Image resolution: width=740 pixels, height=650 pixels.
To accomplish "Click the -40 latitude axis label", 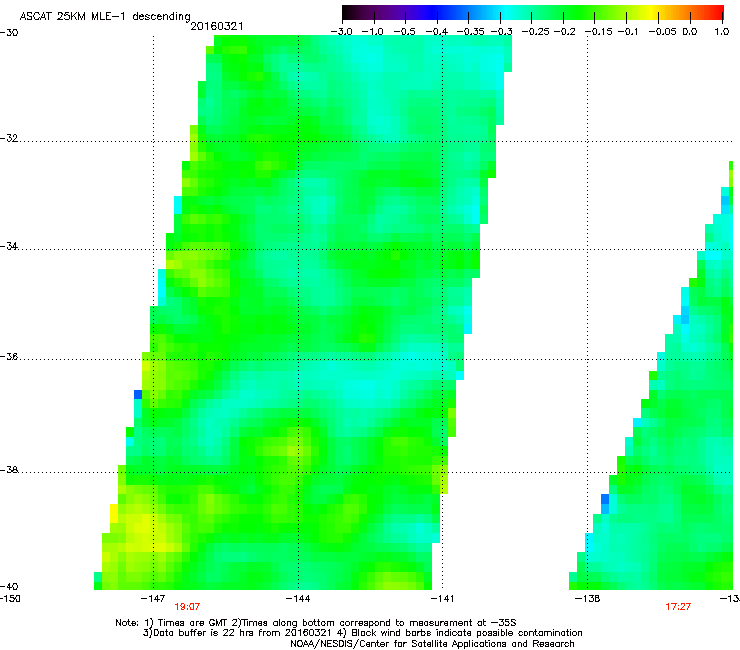I will click(9, 586).
